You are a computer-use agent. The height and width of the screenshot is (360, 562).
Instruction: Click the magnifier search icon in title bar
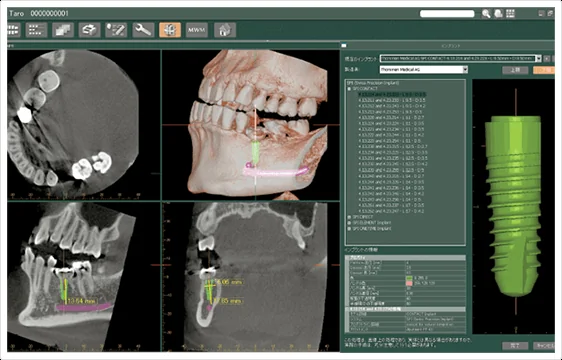[x=486, y=14]
